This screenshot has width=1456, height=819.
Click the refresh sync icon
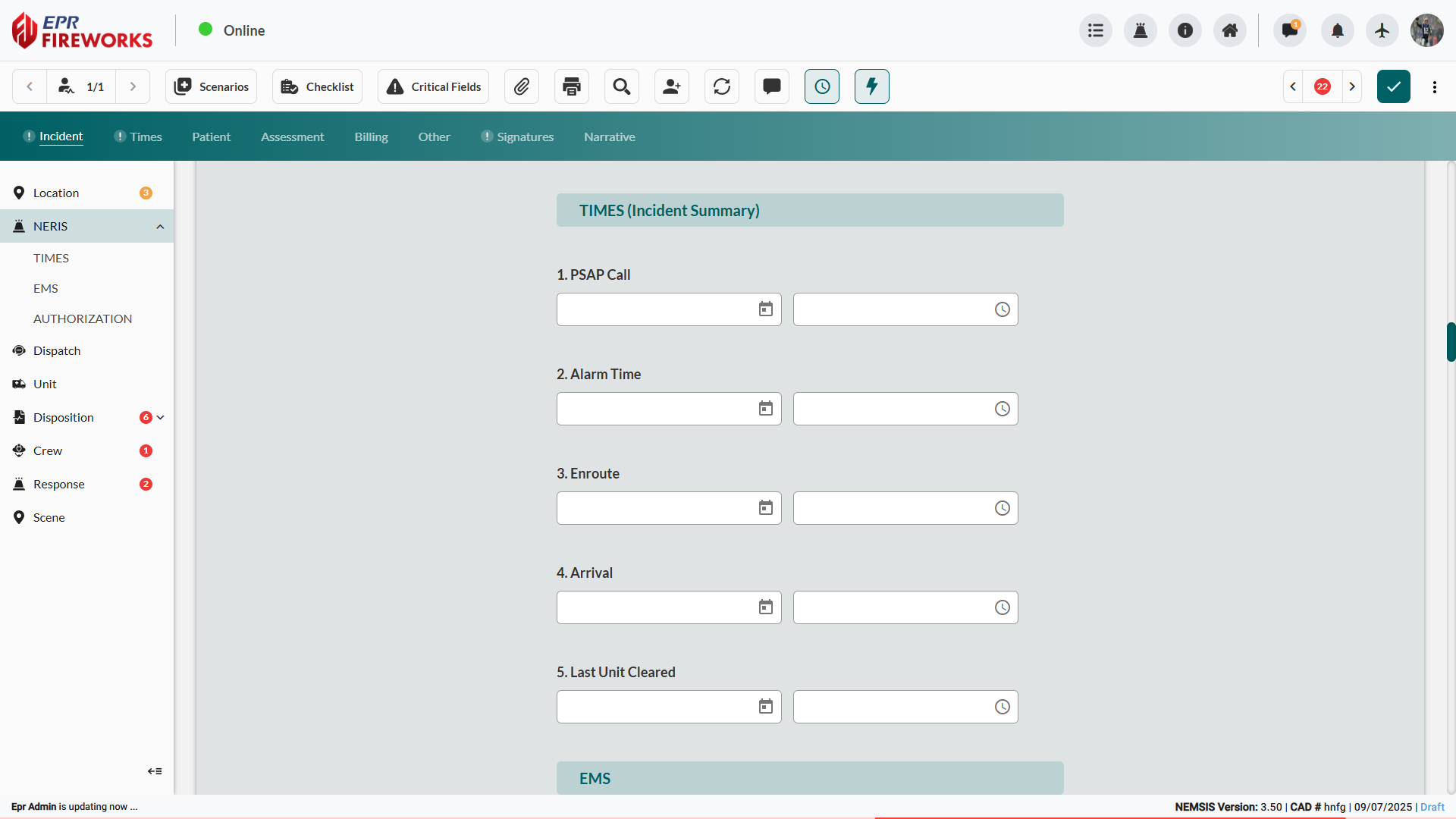722,86
